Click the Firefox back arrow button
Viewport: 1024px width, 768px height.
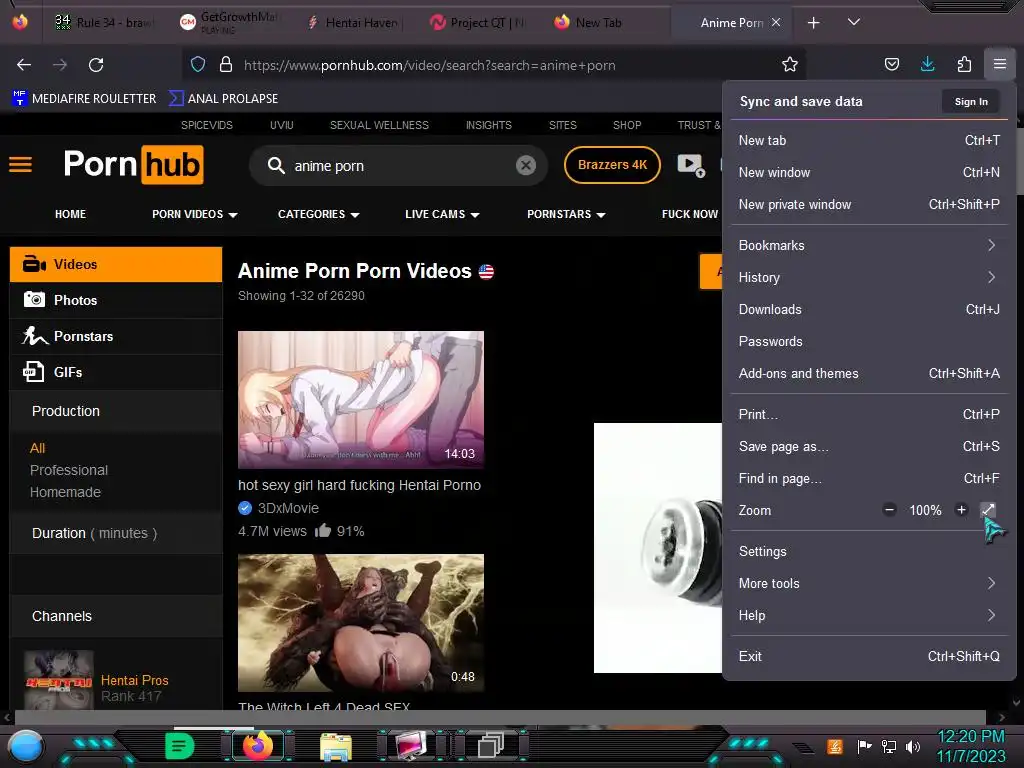[x=24, y=65]
